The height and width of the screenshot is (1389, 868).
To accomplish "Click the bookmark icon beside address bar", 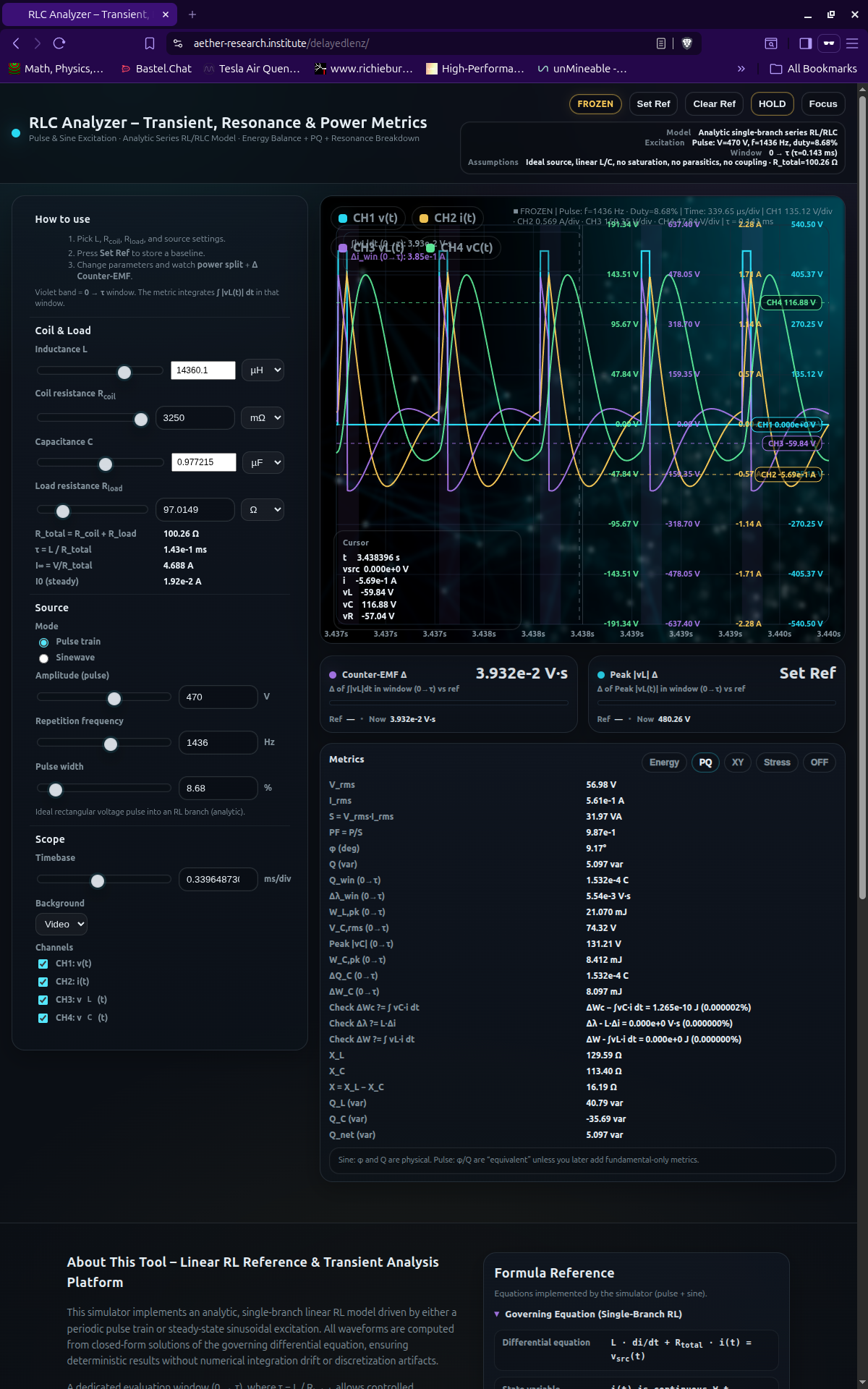I will (x=150, y=43).
